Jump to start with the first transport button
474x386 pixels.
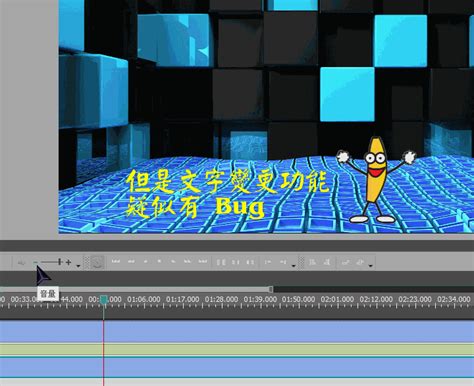coord(116,262)
